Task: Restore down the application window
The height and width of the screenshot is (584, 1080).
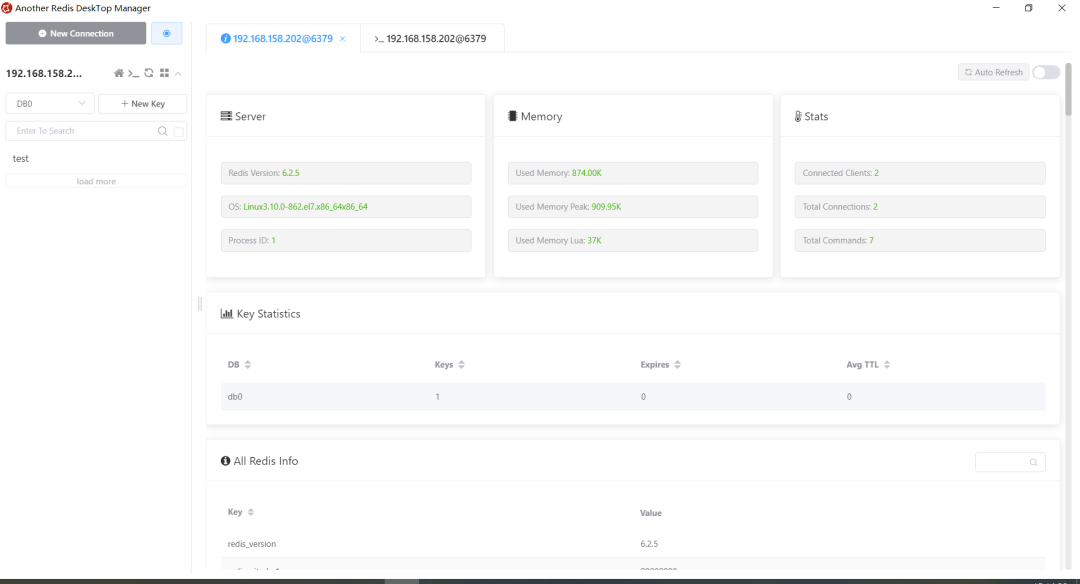Action: click(x=1028, y=8)
